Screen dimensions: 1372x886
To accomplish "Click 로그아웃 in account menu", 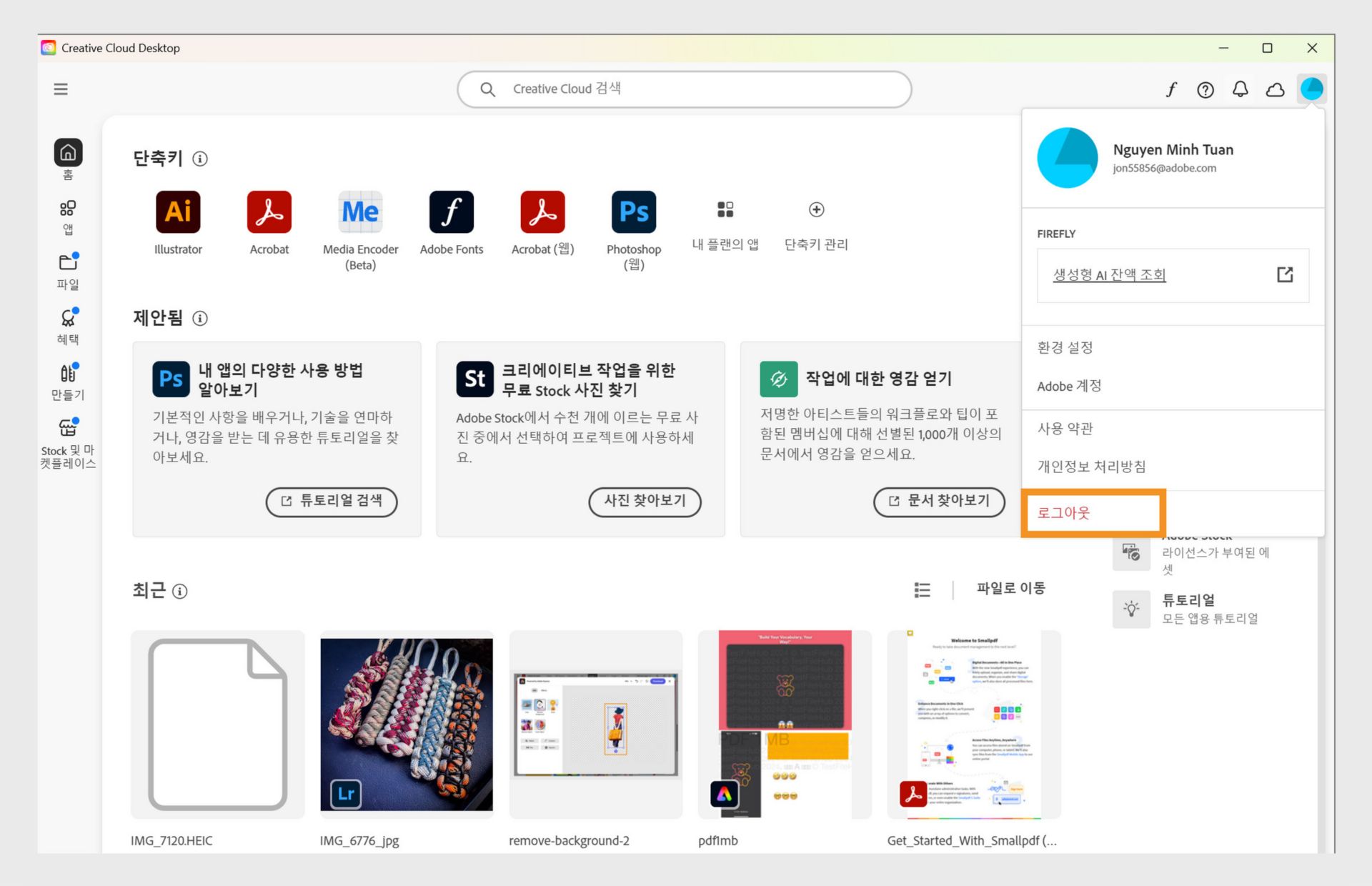I will tap(1063, 512).
